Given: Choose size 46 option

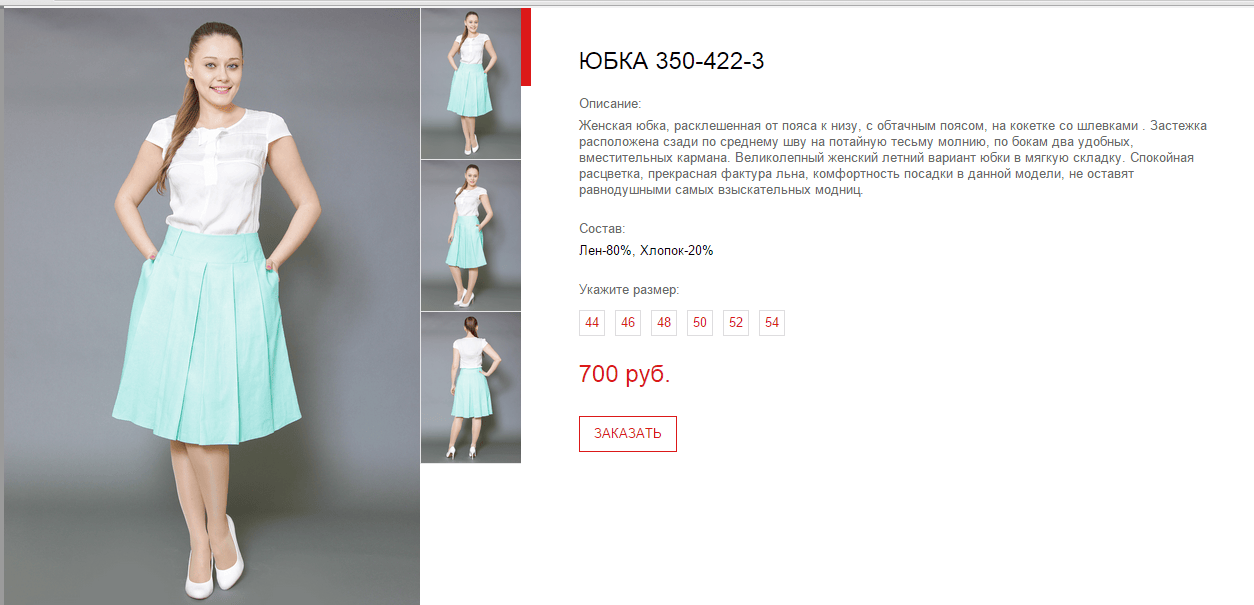Looking at the screenshot, I should 628,323.
